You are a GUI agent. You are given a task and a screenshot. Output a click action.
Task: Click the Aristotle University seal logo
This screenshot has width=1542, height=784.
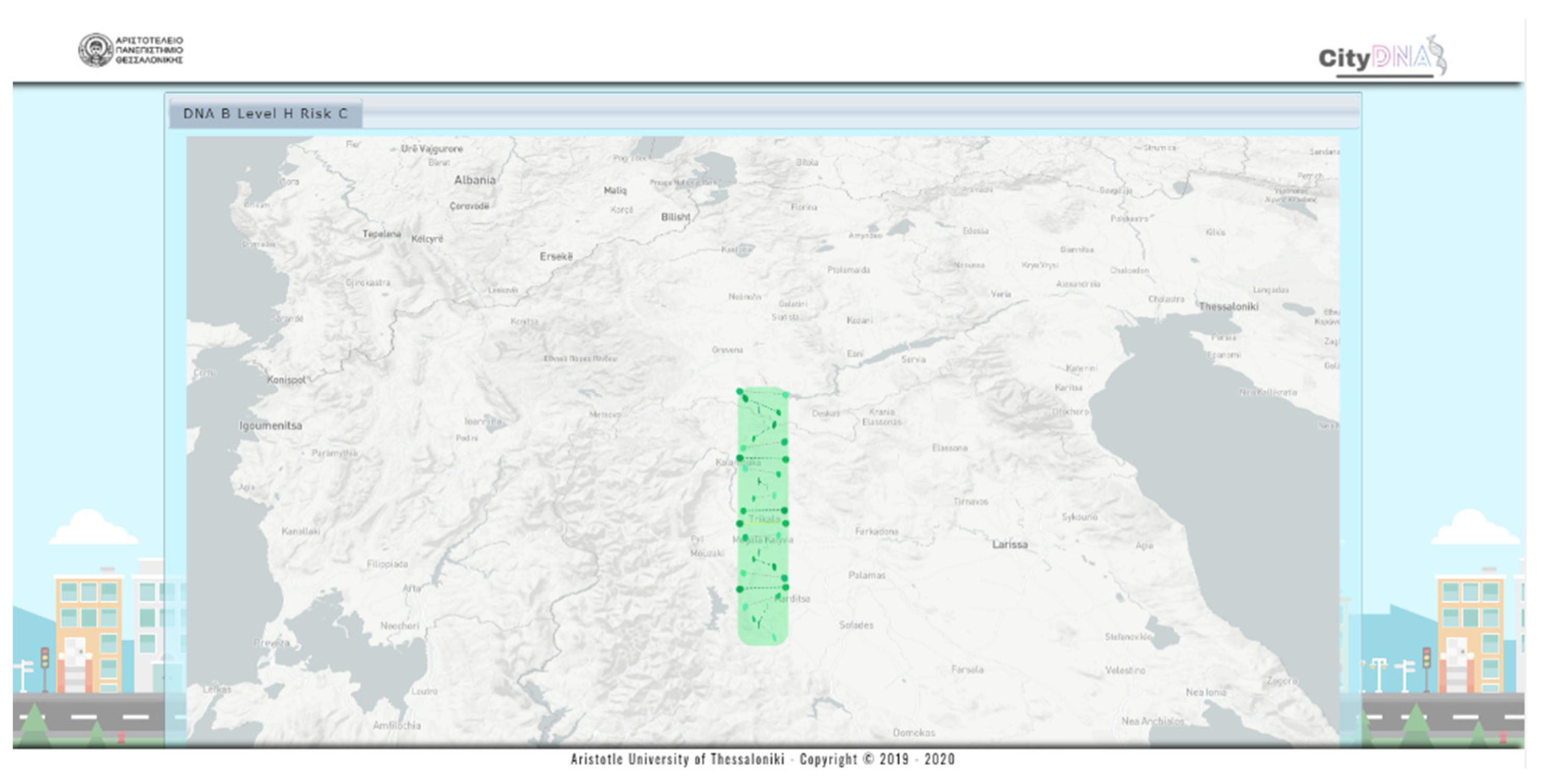pos(96,51)
